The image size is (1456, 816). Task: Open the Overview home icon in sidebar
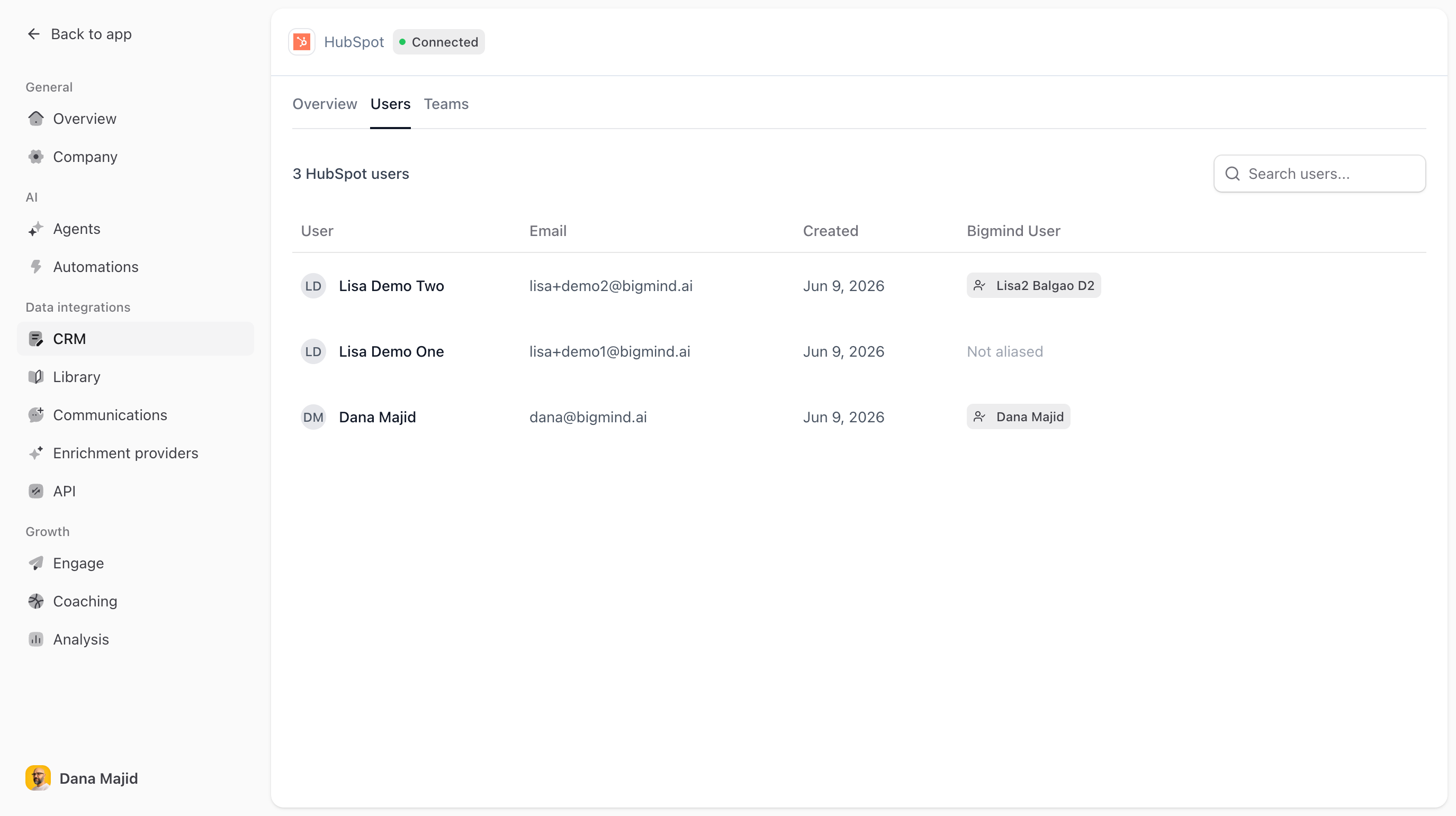tap(36, 119)
